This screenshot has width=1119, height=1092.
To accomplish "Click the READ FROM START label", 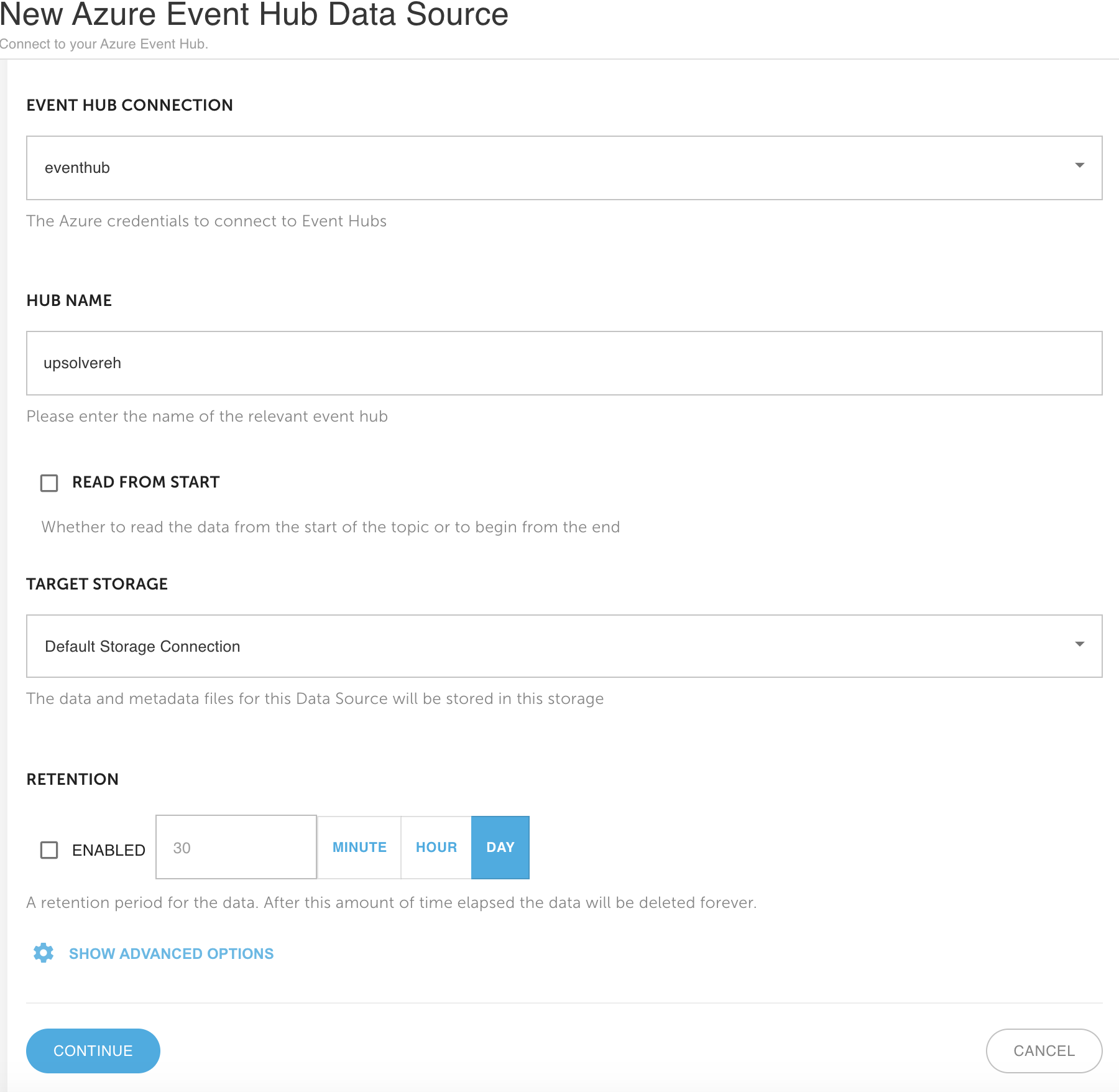I will click(146, 482).
